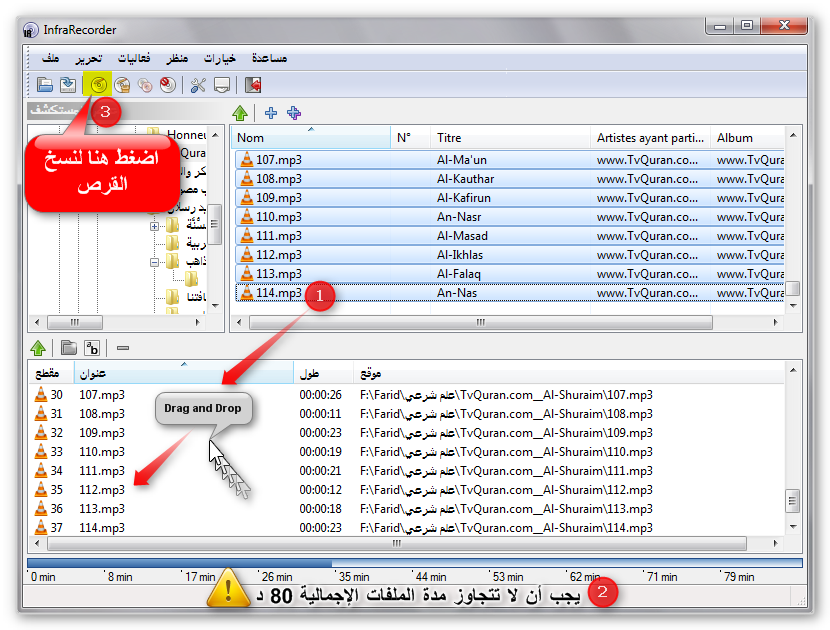Select the Honneur folder in the tree
830x630 pixels.
[185, 134]
